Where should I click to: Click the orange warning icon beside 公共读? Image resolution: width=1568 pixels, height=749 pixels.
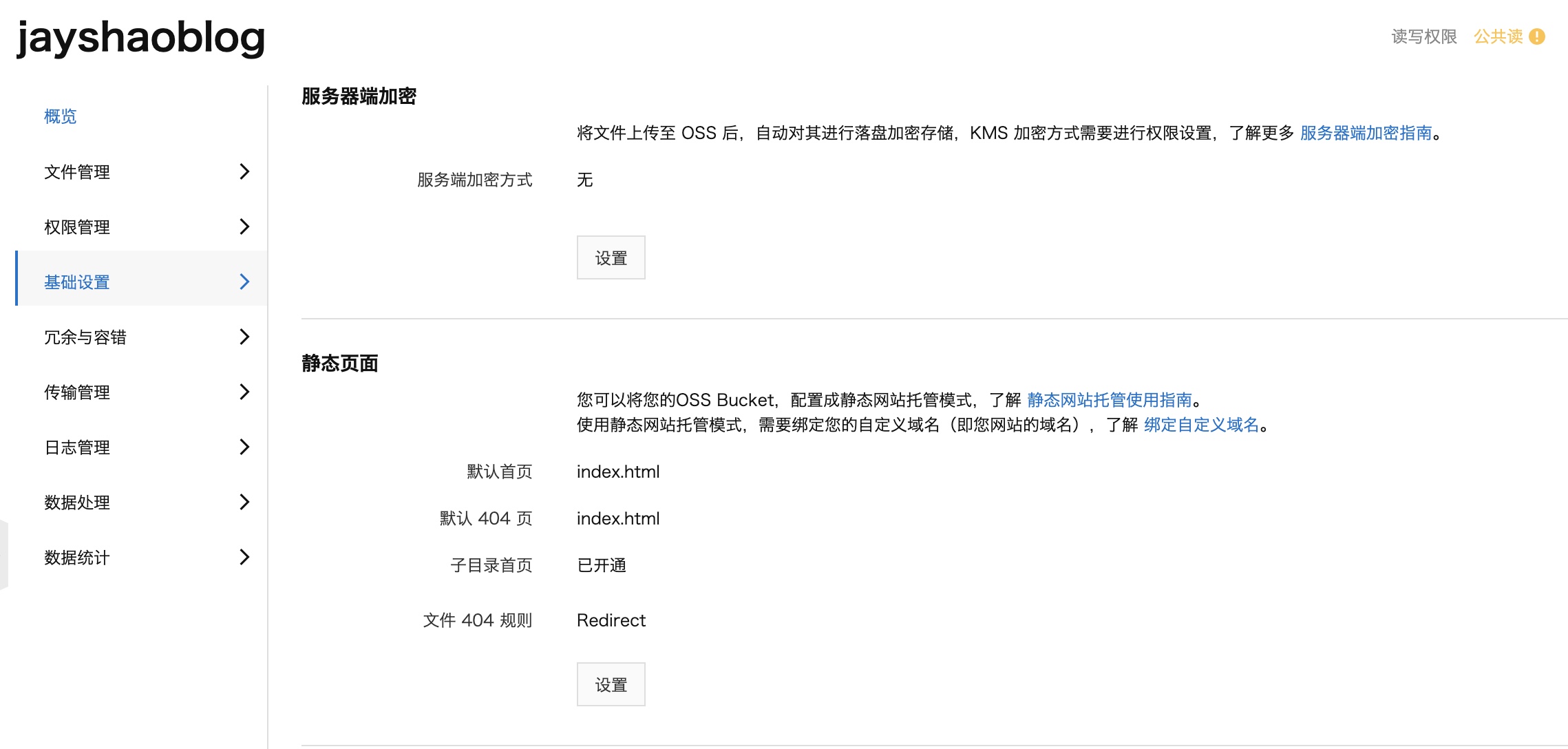coord(1537,36)
